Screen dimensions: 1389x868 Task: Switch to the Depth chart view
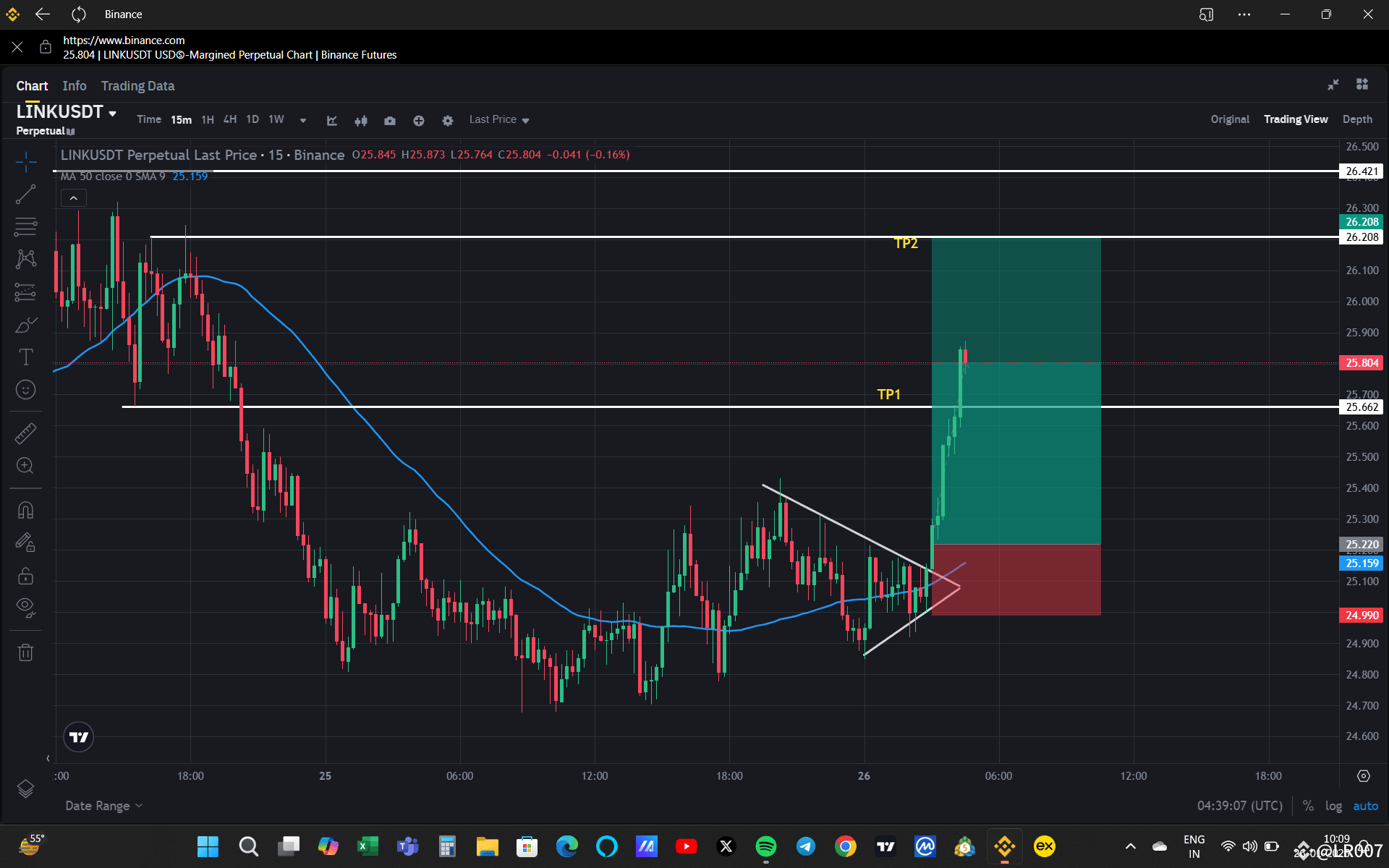[x=1357, y=119]
